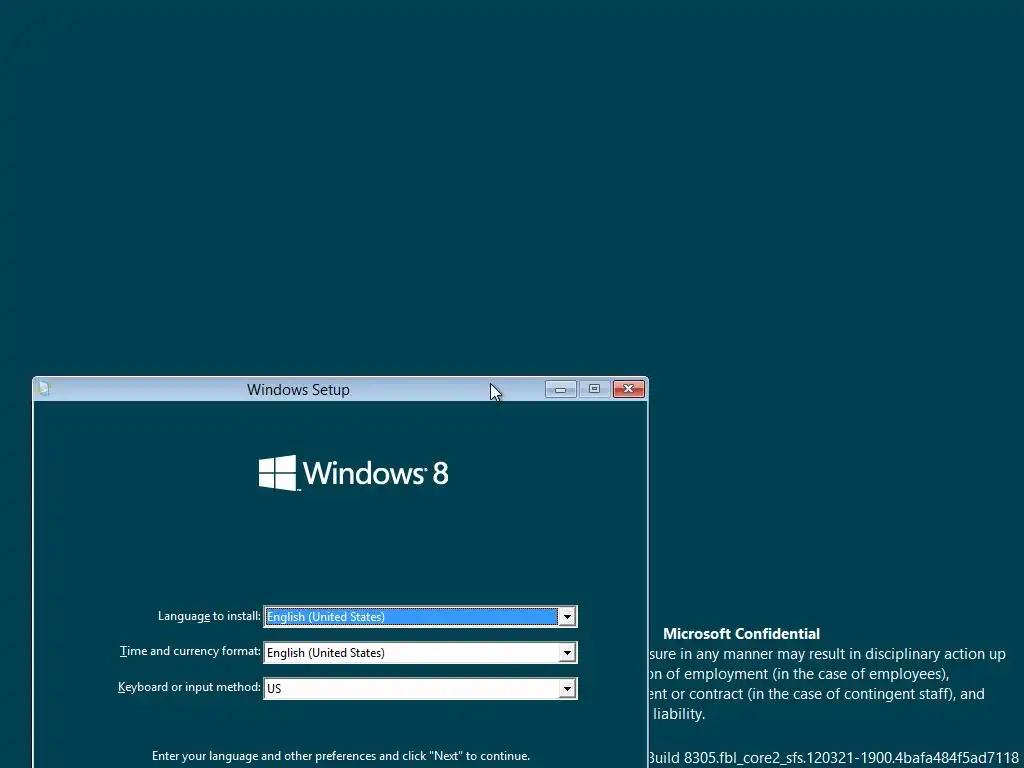Open the Keyboard or input method dropdown arrow
Image resolution: width=1024 pixels, height=768 pixels.
pyautogui.click(x=567, y=688)
